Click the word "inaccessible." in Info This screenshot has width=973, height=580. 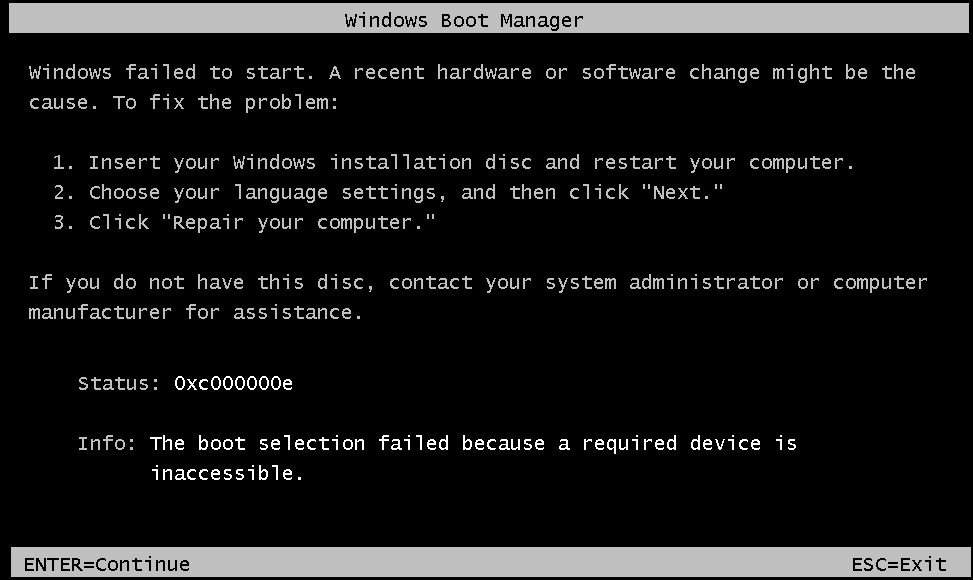coord(227,473)
